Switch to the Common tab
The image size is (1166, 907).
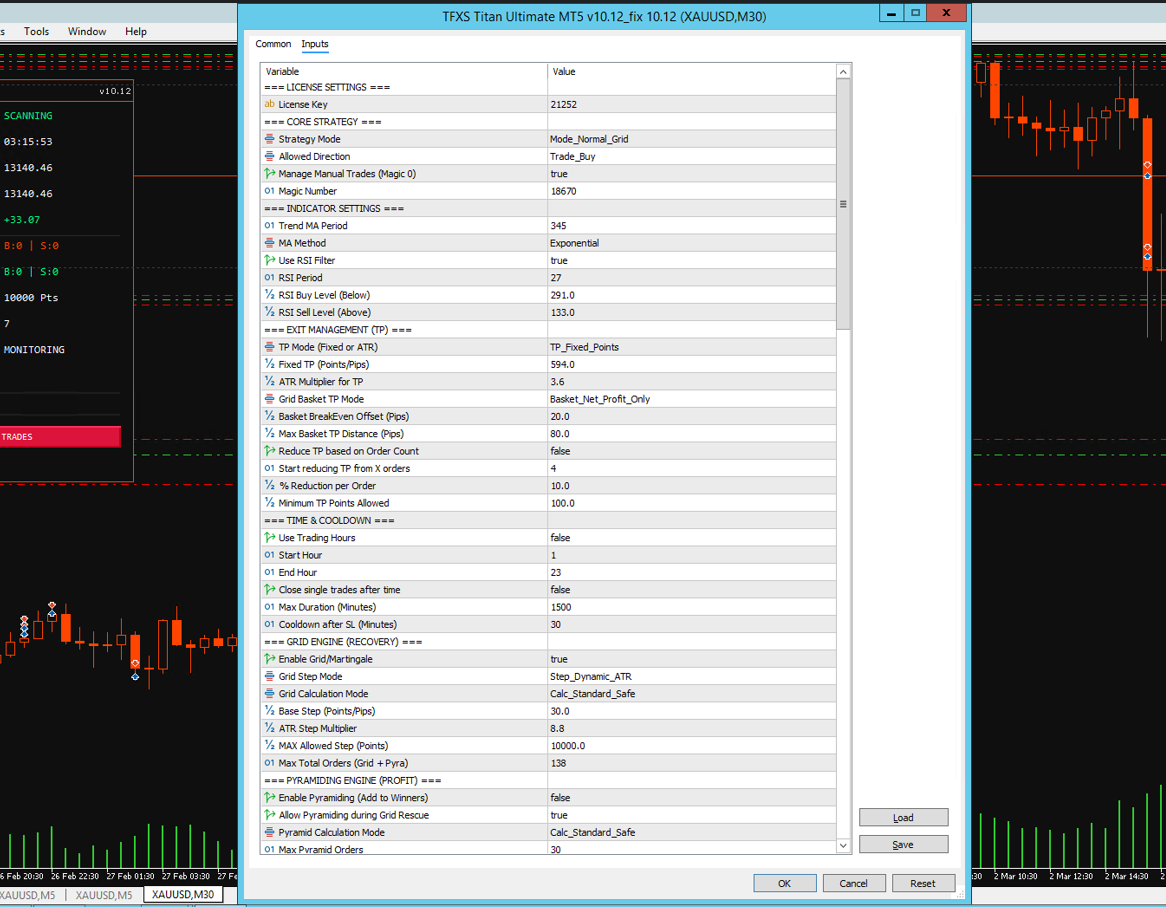click(273, 44)
